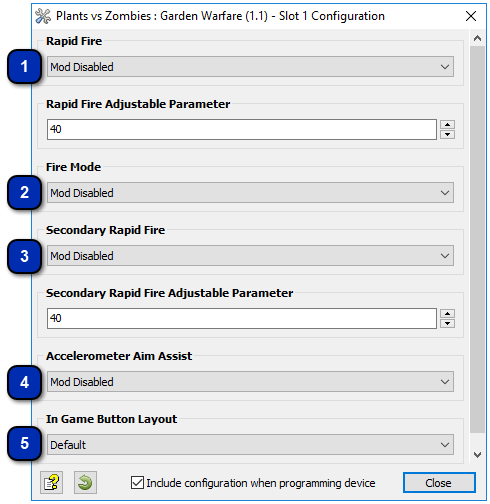Increase Rapid Fire Adjustable Parameter value
The height and width of the screenshot is (504, 490).
pyautogui.click(x=447, y=125)
